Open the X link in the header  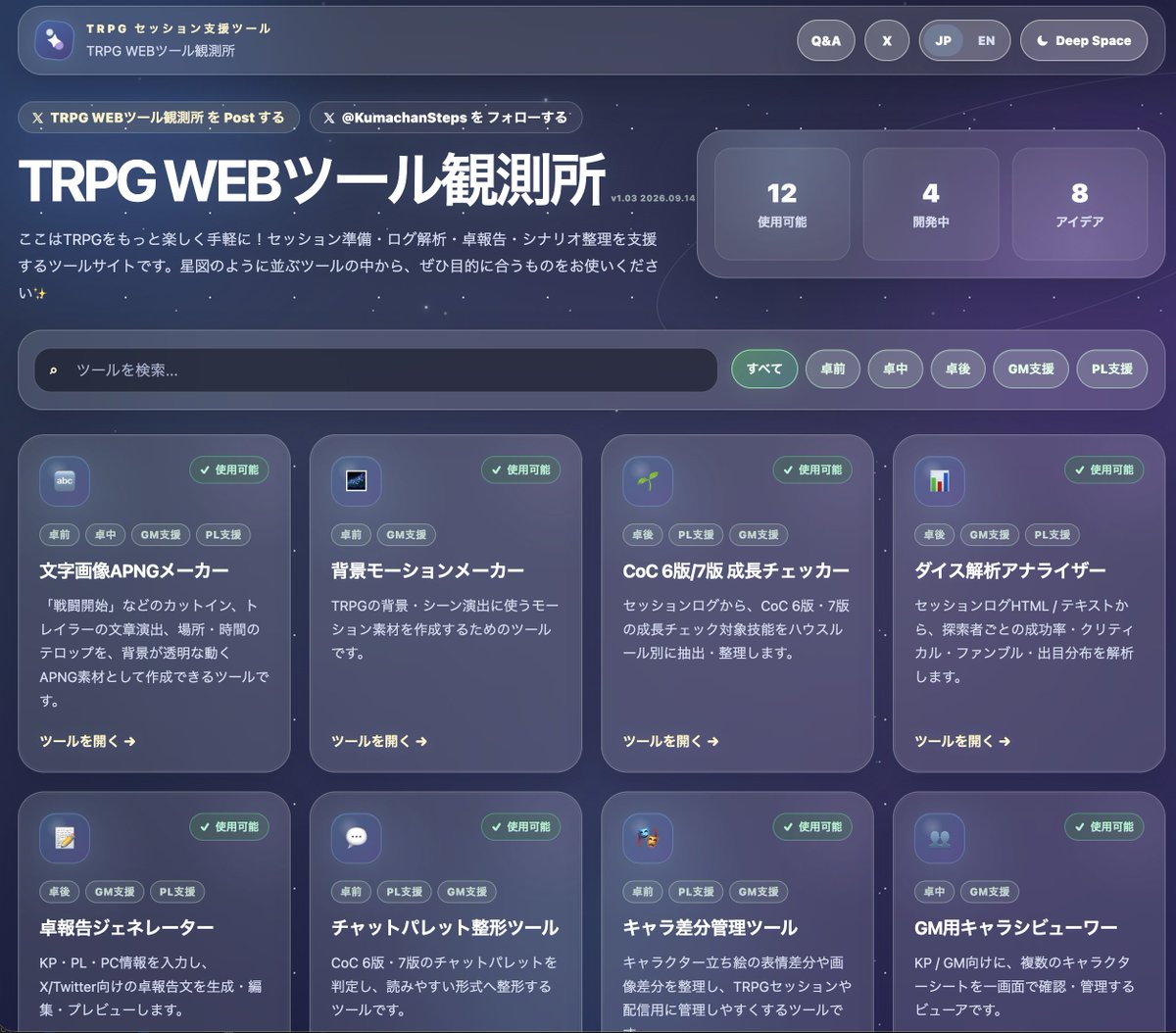887,41
